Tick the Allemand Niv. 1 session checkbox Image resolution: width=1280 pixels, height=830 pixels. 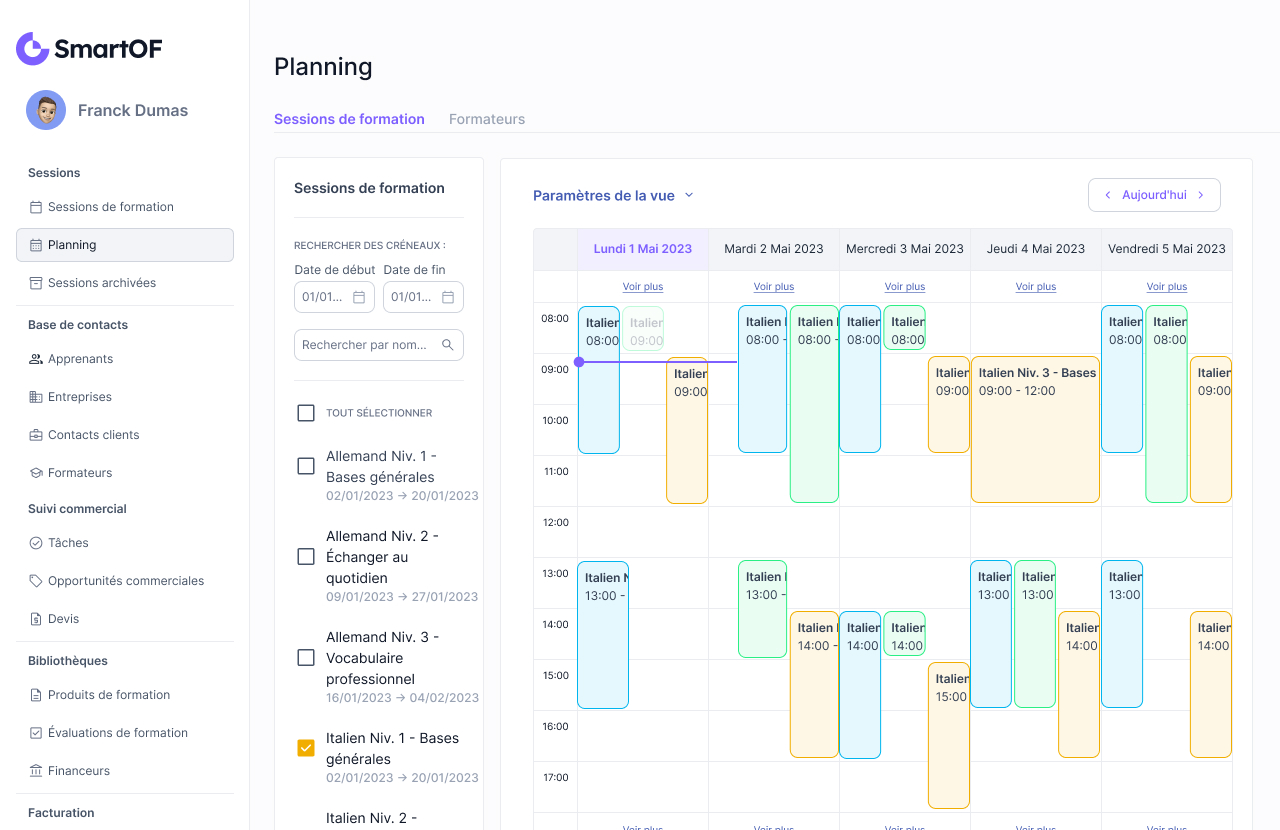click(306, 466)
